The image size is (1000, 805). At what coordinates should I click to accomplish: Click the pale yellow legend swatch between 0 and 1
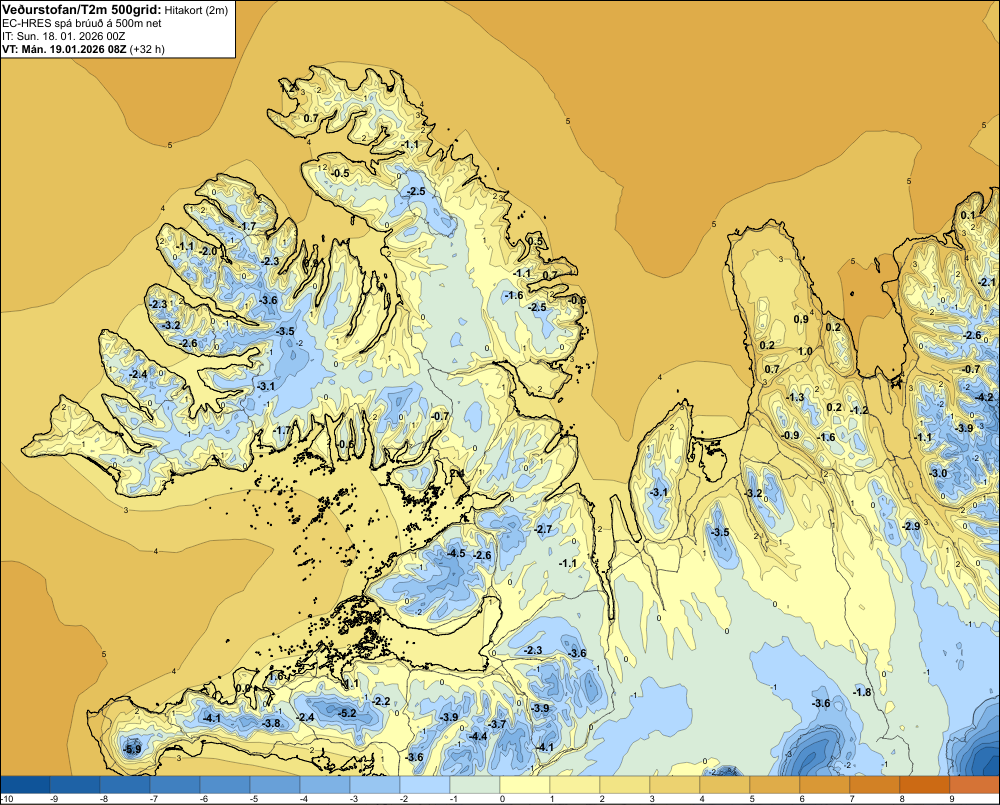click(x=525, y=784)
